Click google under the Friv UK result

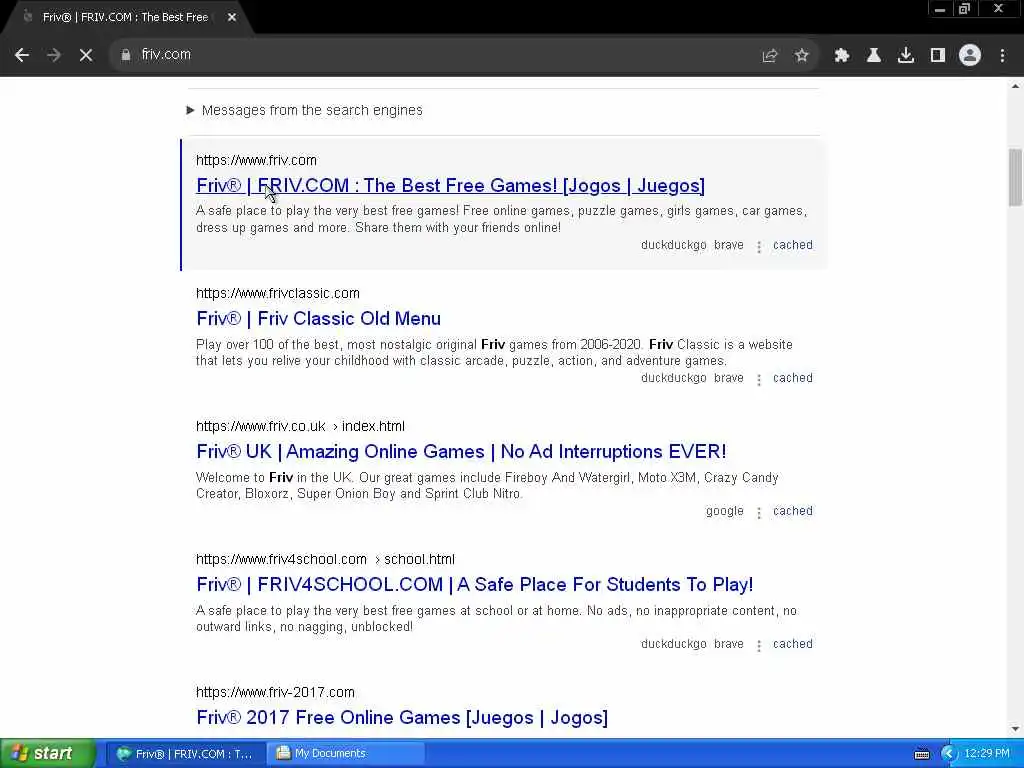pyautogui.click(x=725, y=511)
